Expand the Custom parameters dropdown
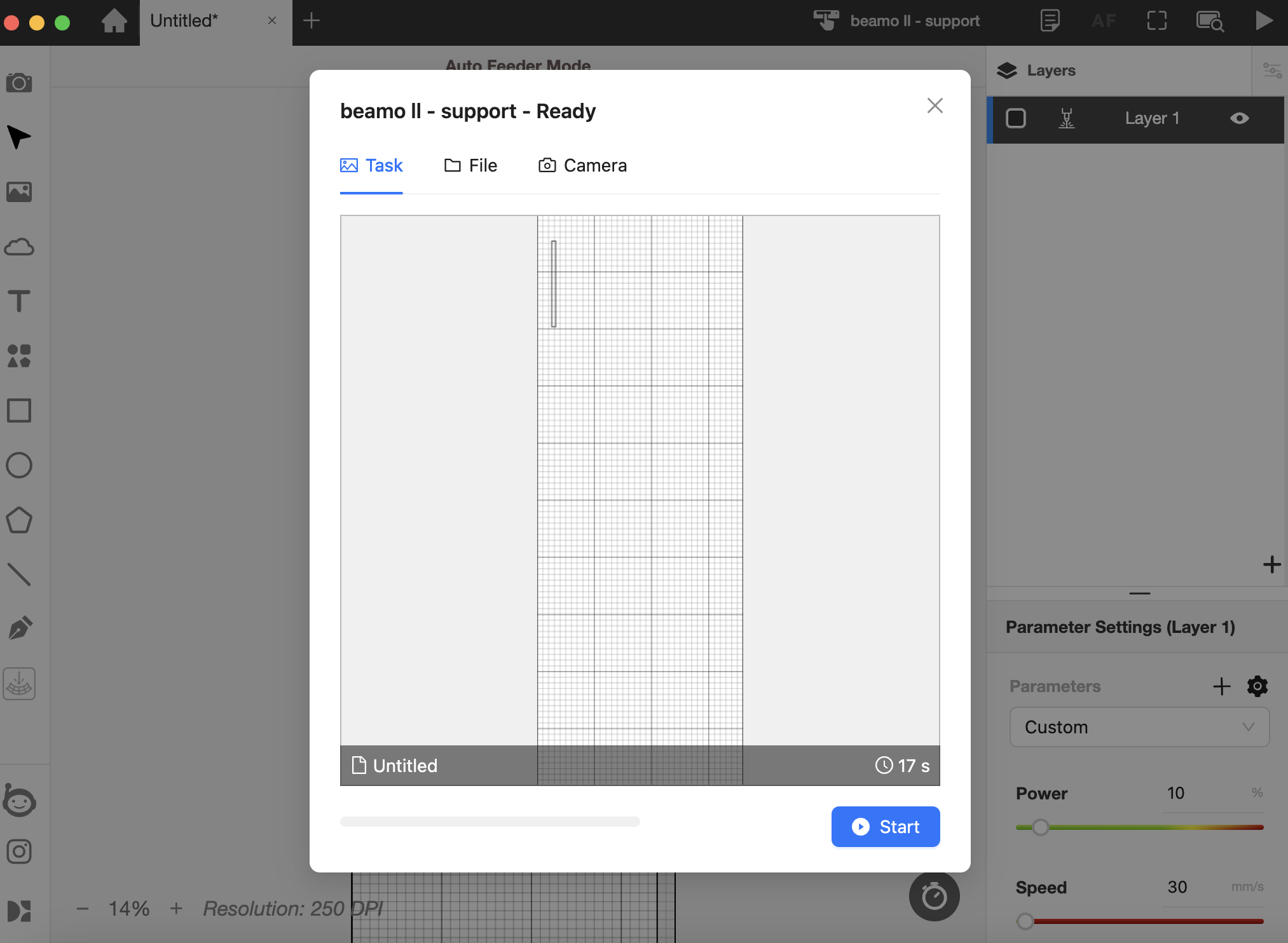 coord(1139,727)
